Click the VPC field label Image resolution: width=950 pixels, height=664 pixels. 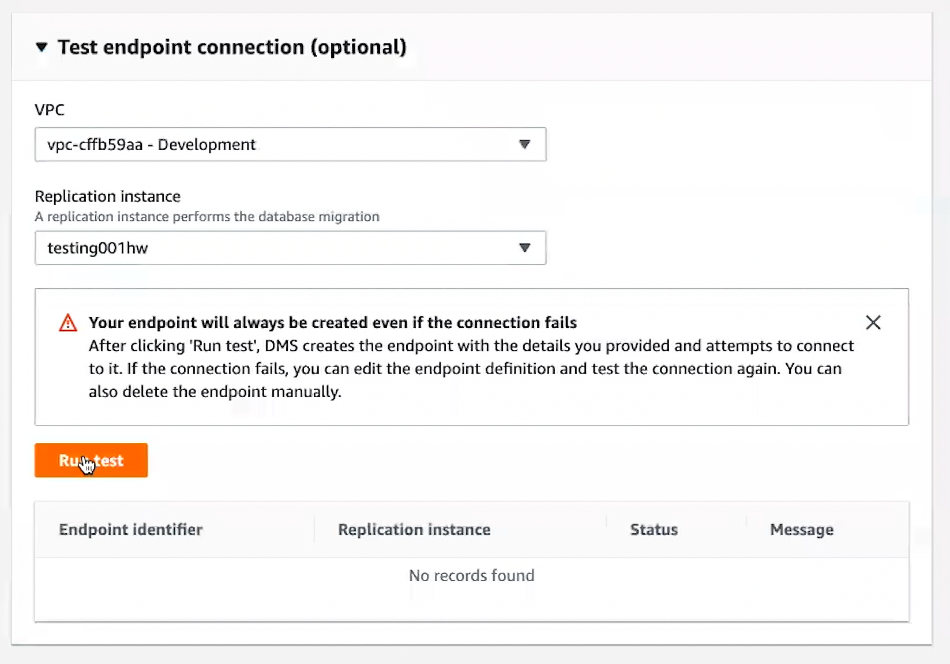pos(50,110)
